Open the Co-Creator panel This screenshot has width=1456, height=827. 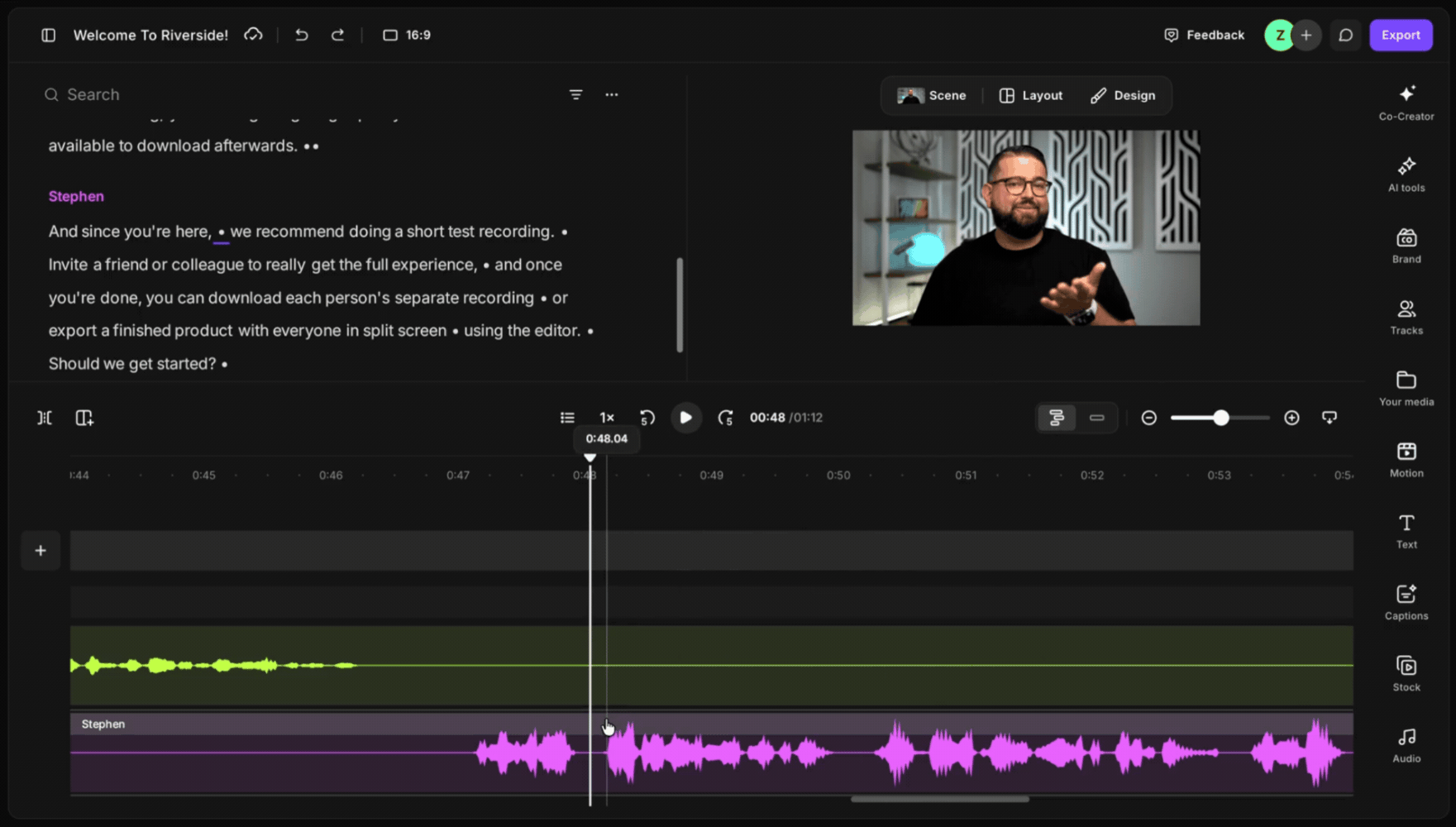1406,103
